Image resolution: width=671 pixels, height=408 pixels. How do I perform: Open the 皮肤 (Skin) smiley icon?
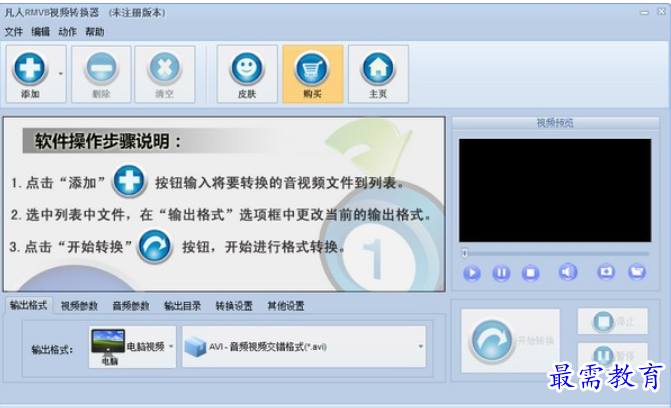coord(247,68)
